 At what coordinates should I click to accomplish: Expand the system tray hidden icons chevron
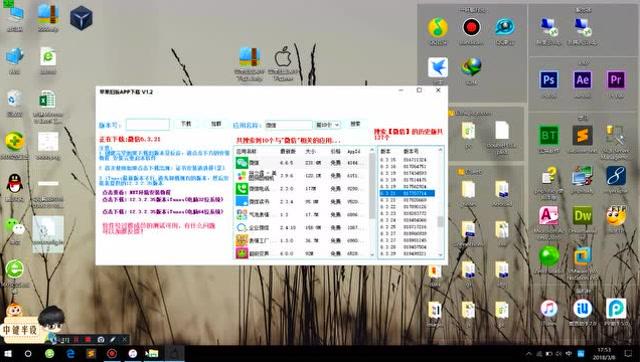pos(529,353)
